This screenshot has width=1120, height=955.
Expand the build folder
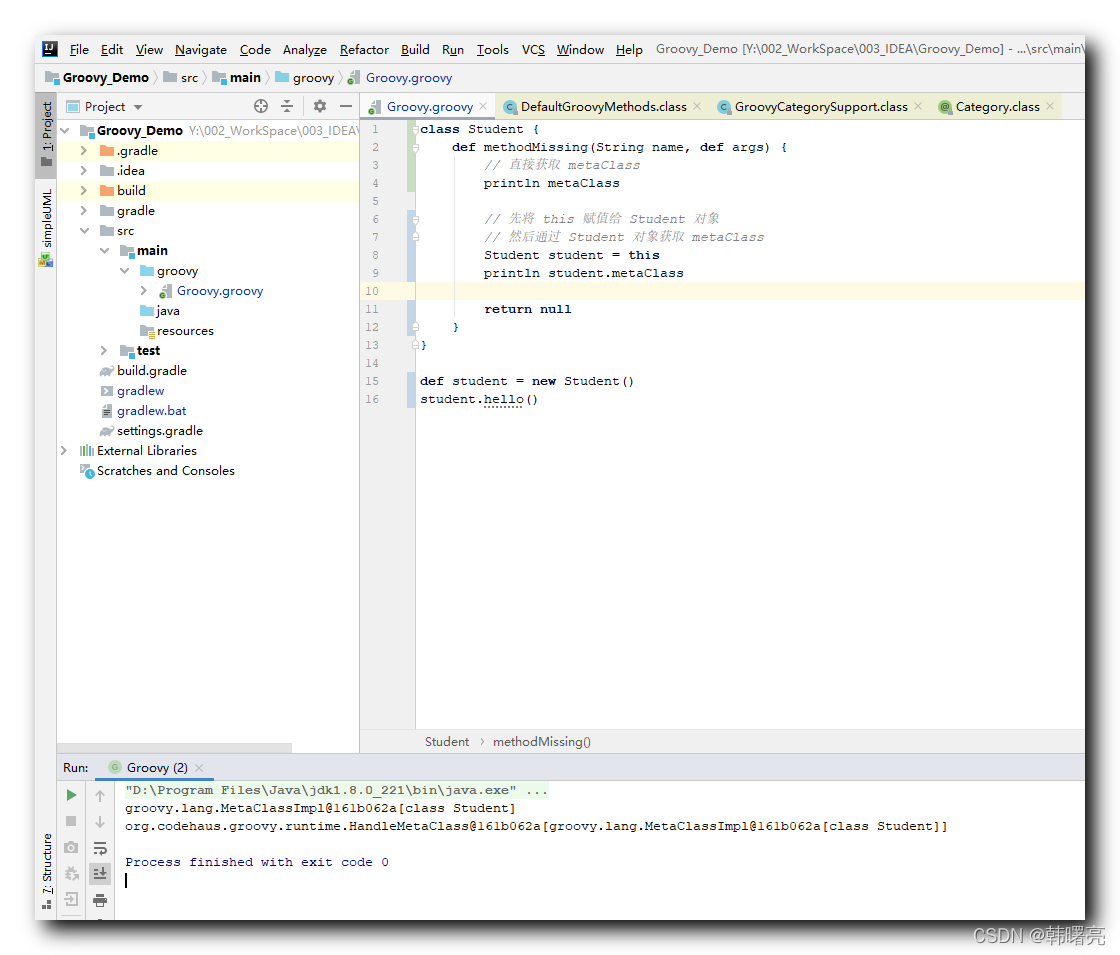(84, 191)
